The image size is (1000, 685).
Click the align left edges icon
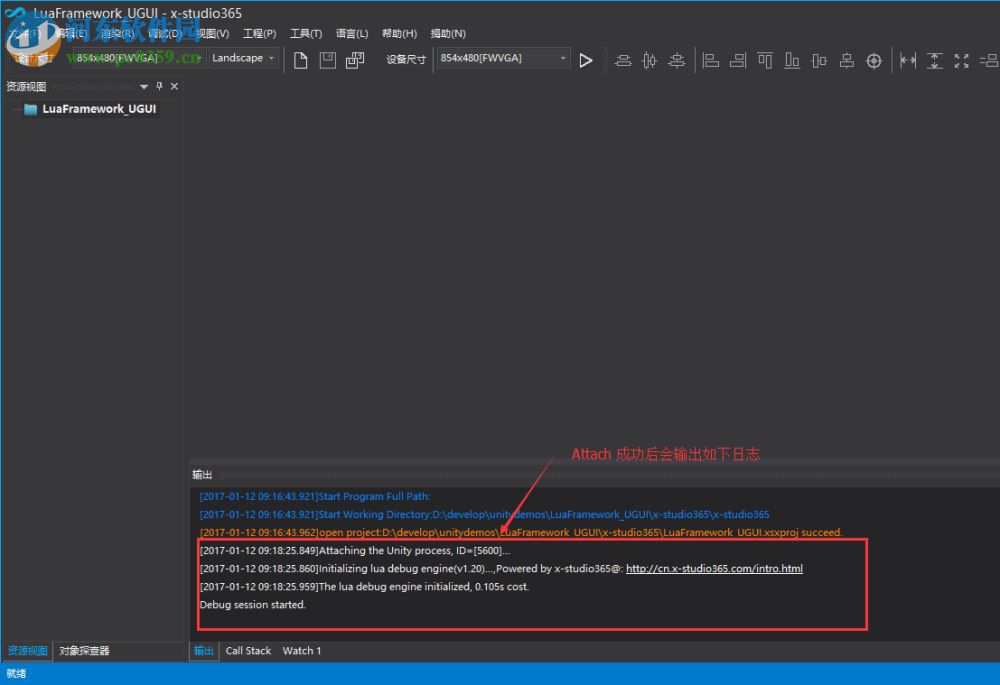click(711, 60)
